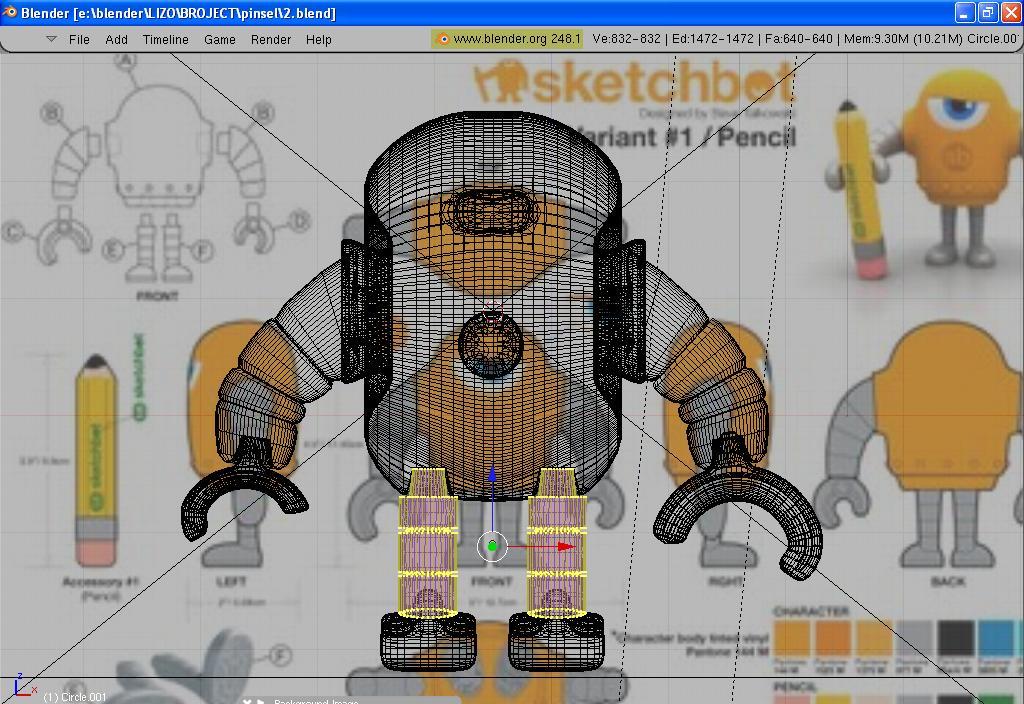Click the Blender logo in title bar

(10, 12)
